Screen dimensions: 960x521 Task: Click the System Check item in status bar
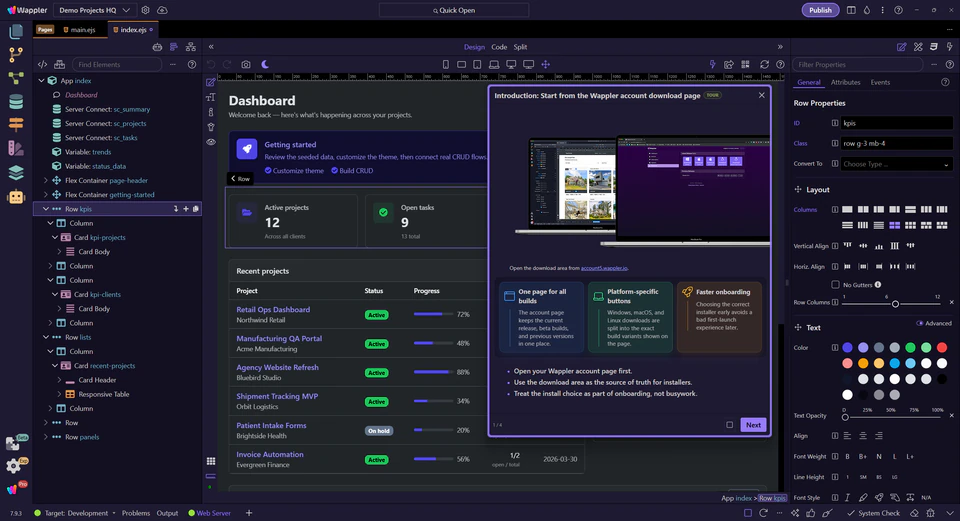(873, 513)
